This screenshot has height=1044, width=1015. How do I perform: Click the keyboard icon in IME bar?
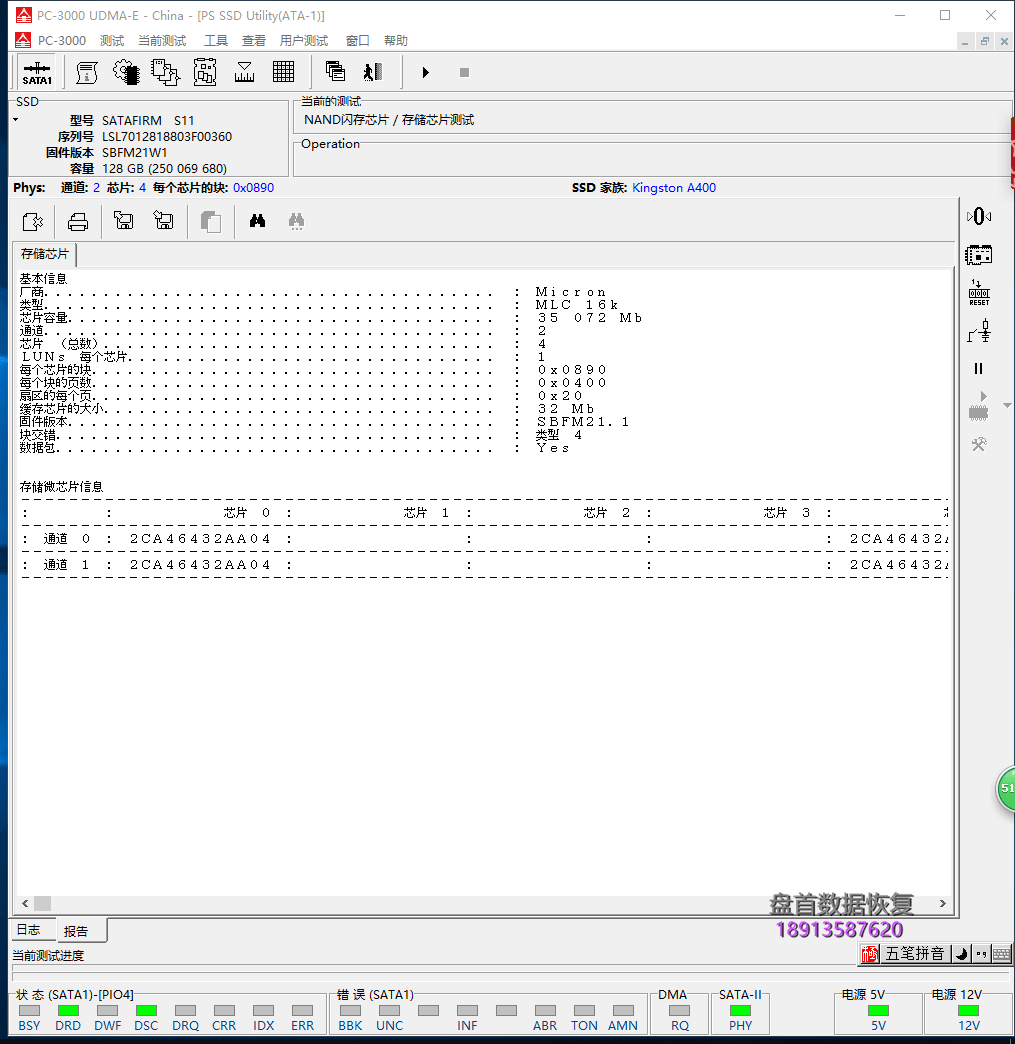point(1001,954)
